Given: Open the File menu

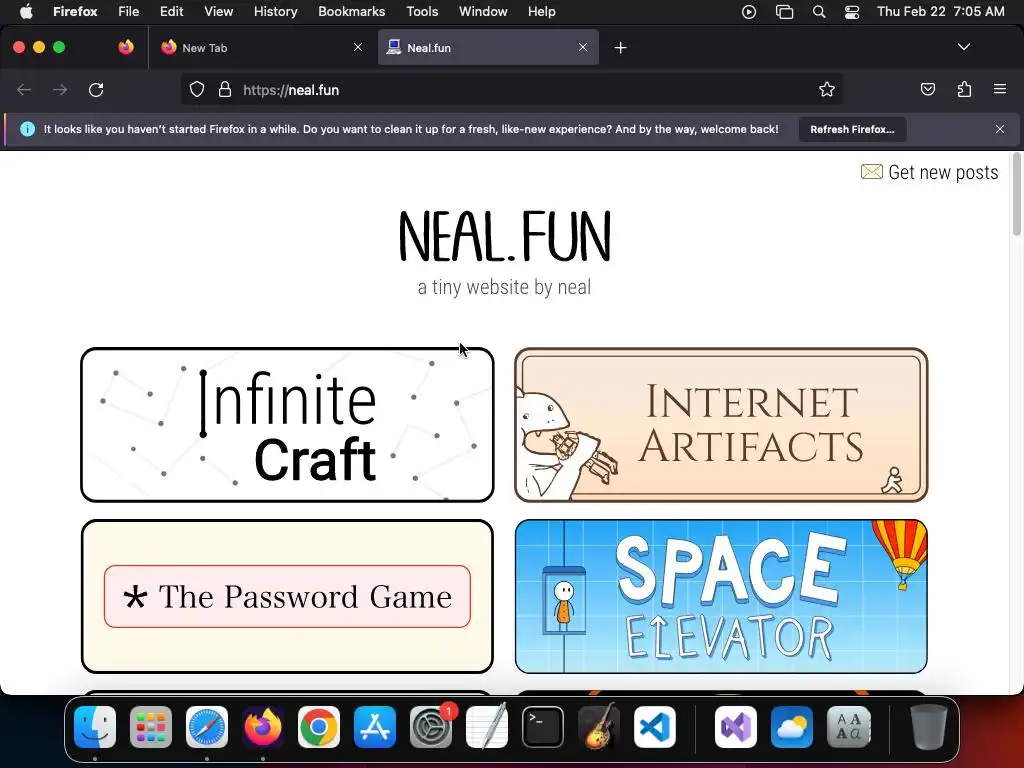Looking at the screenshot, I should pos(129,11).
